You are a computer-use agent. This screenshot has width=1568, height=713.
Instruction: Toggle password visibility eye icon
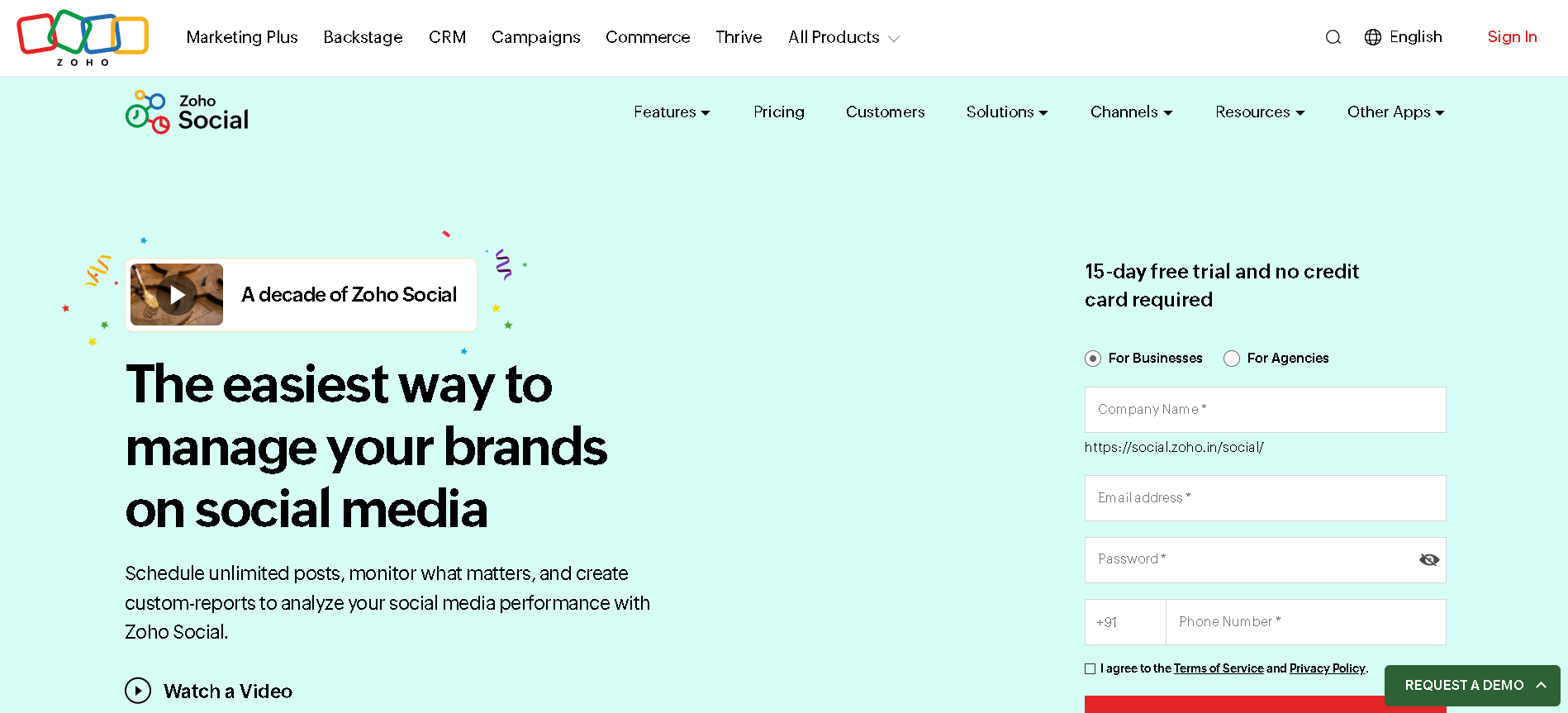(1428, 560)
